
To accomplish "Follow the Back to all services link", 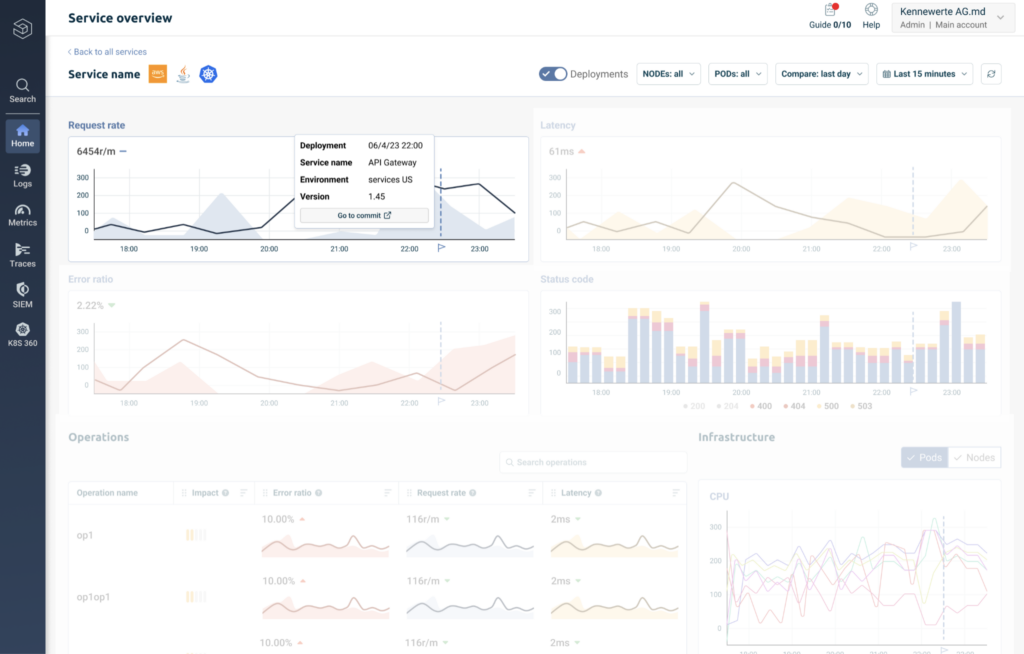I will [x=108, y=52].
